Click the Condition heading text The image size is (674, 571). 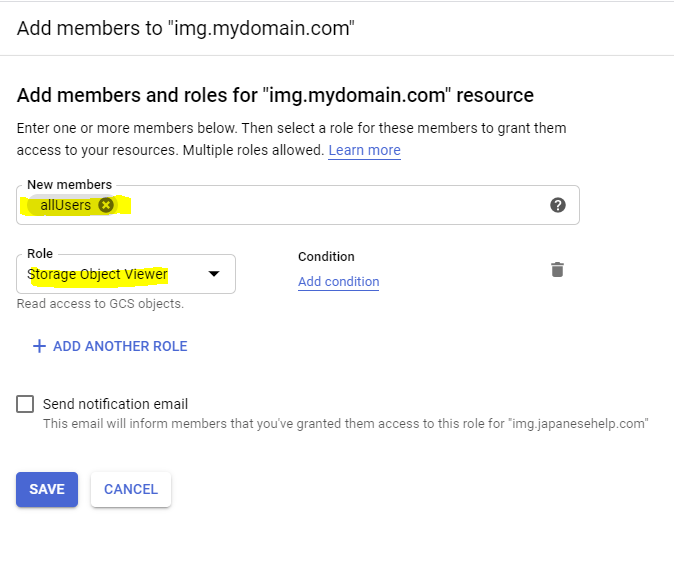[326, 257]
